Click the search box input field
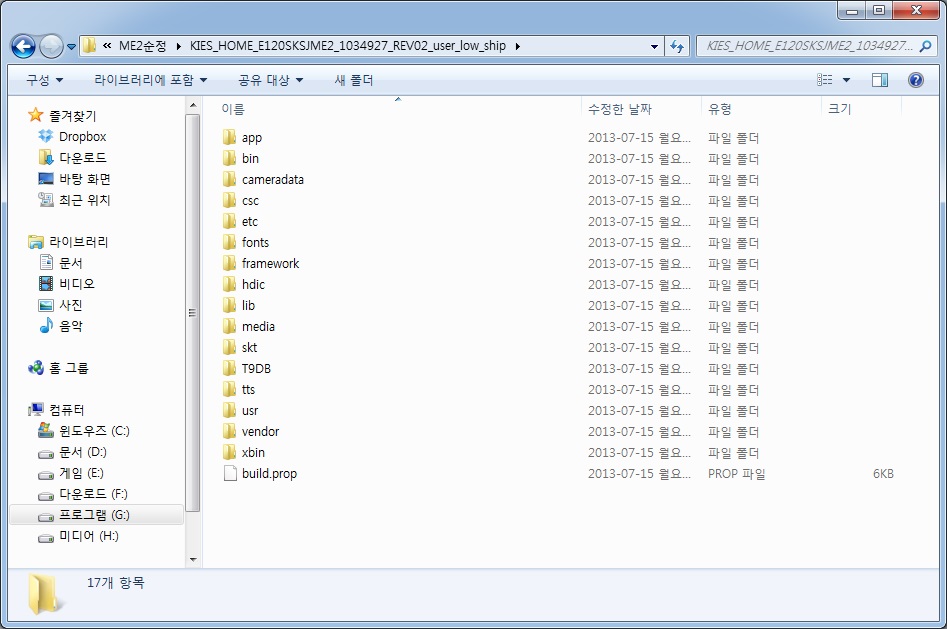947x629 pixels. pos(810,46)
